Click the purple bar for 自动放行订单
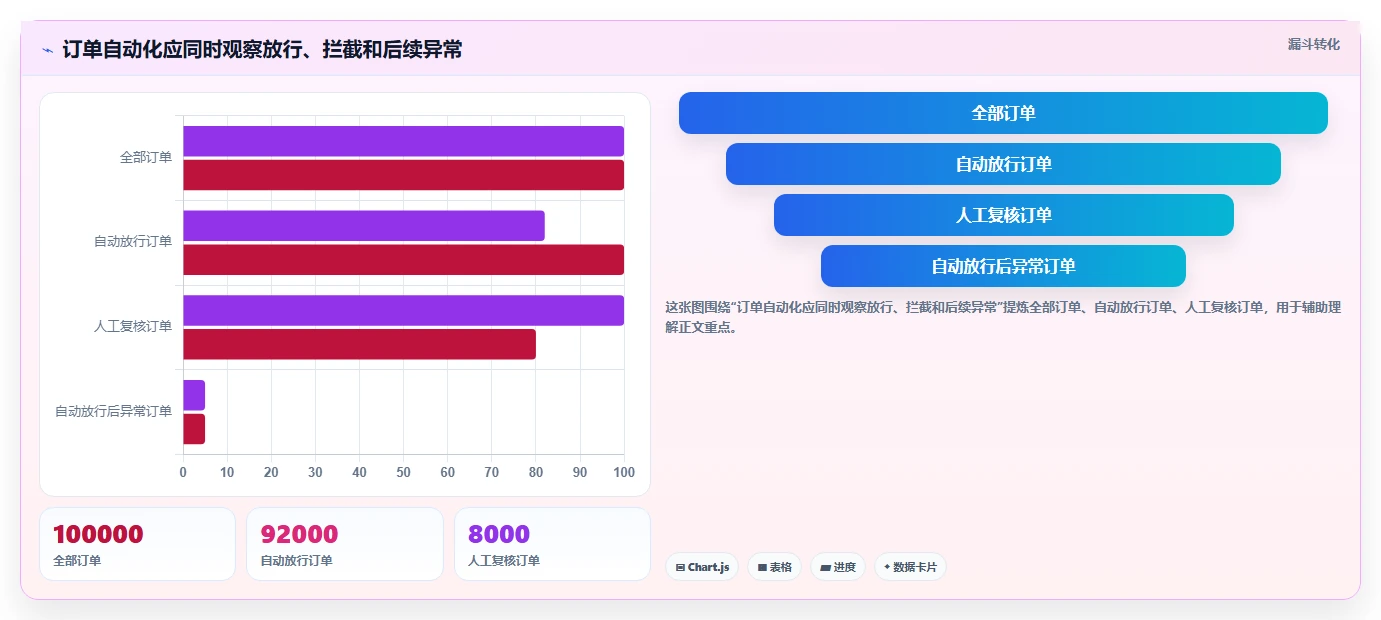 click(364, 226)
